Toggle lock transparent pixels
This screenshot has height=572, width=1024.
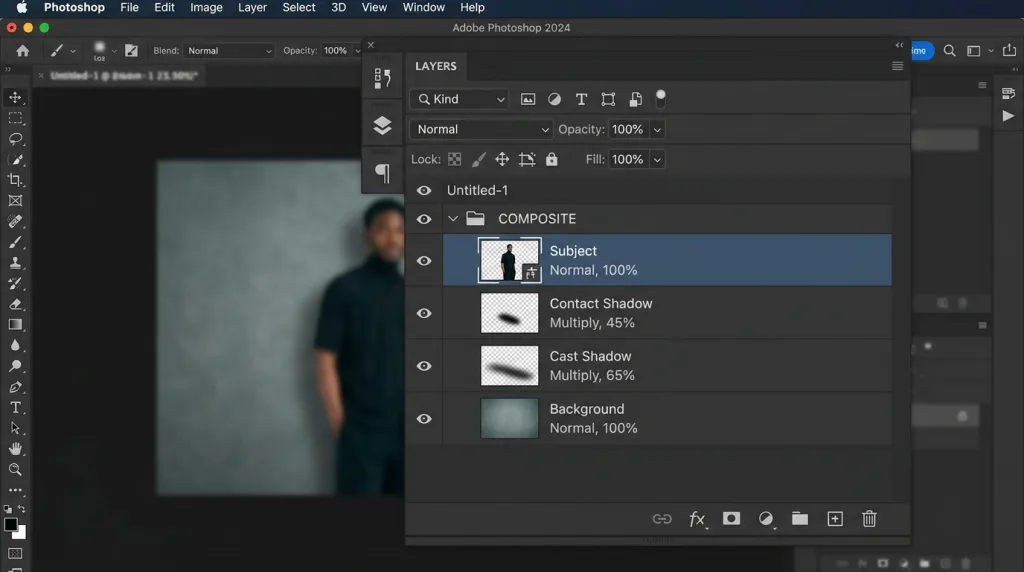[455, 159]
